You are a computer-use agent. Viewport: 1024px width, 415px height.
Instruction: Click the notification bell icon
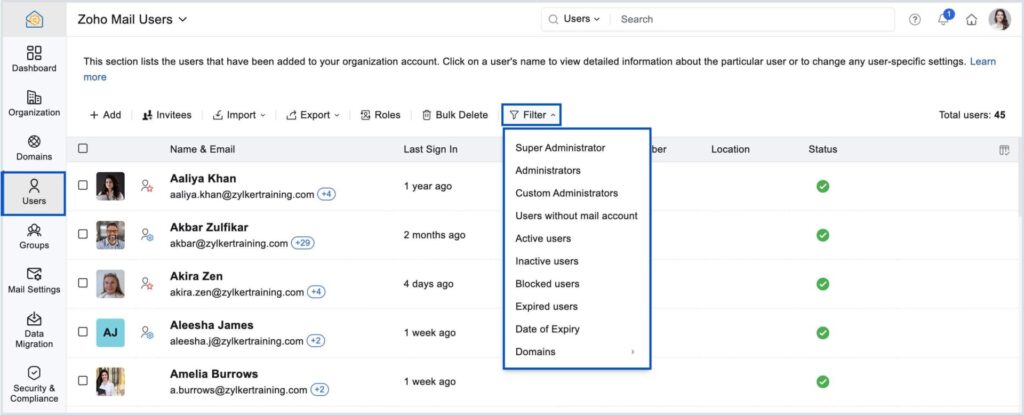click(943, 19)
